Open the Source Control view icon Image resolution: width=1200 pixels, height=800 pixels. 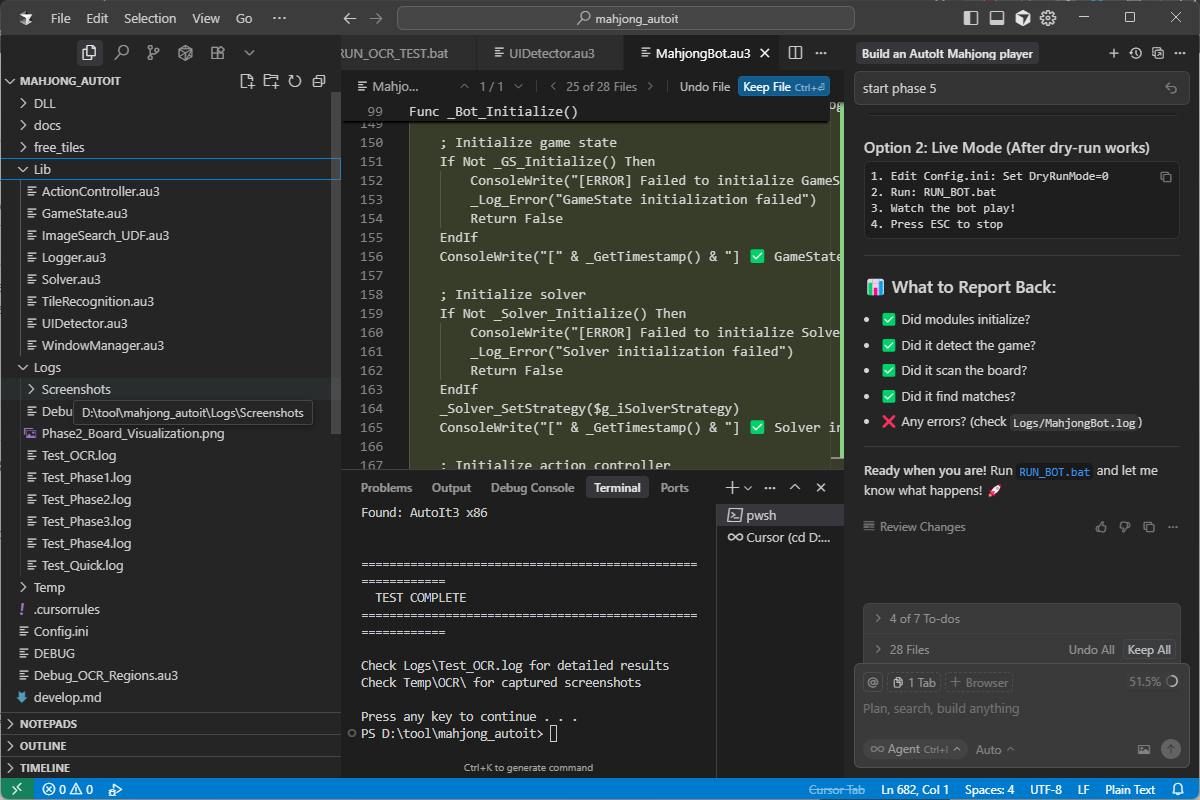coord(153,52)
